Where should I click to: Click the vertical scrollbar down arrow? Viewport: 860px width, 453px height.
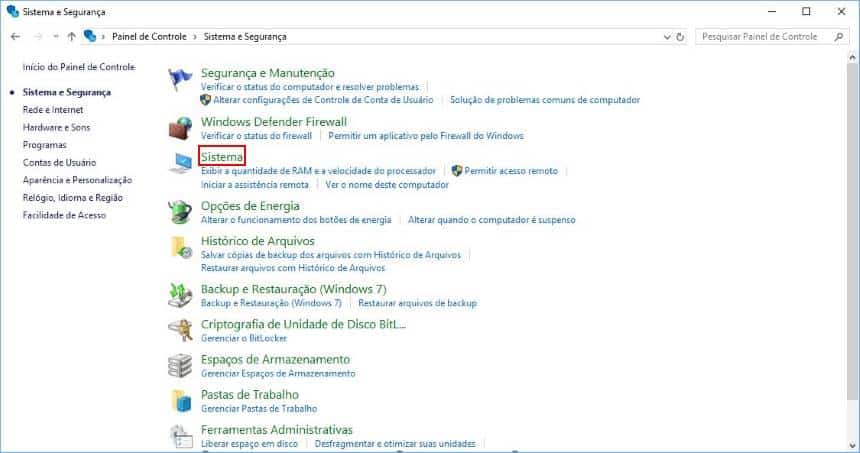(852, 446)
